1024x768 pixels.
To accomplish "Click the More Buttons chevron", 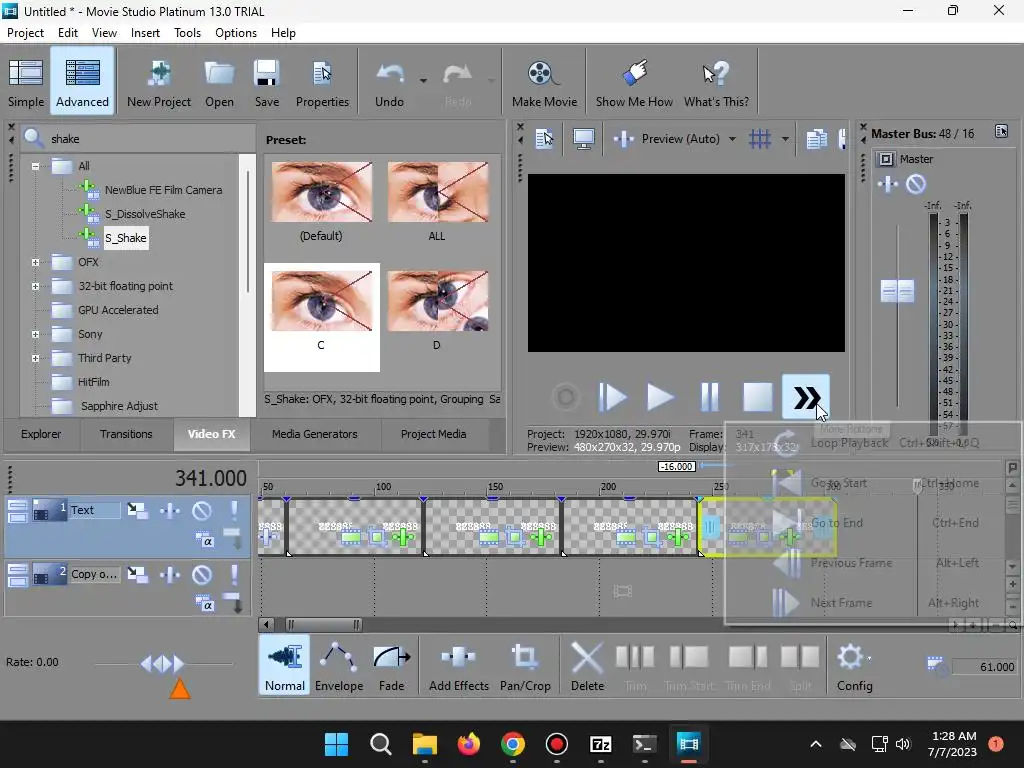I will 806,397.
